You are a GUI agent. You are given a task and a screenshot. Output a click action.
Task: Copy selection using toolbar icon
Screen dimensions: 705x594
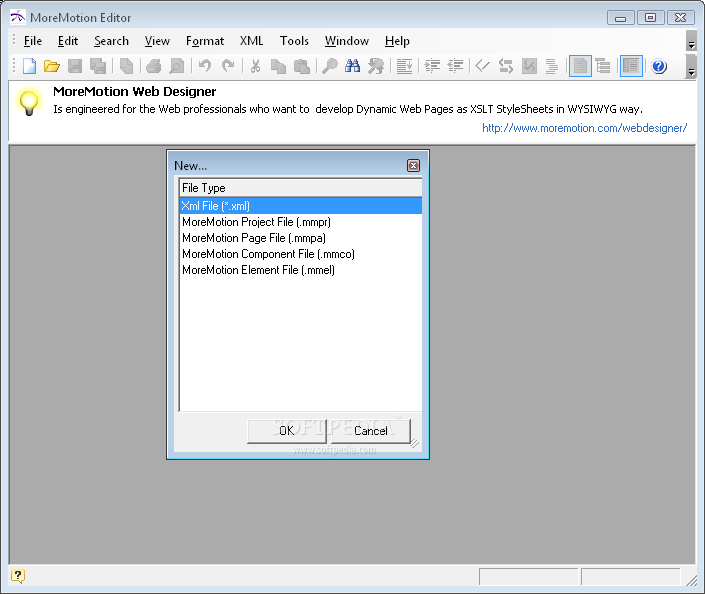tap(278, 66)
